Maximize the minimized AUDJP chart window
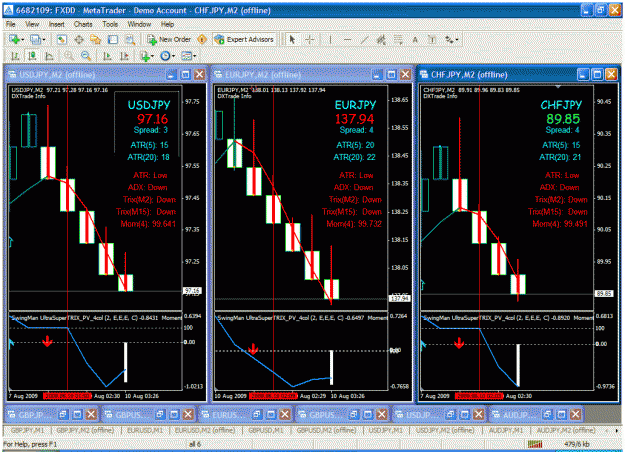The image size is (625, 452). click(x=561, y=415)
